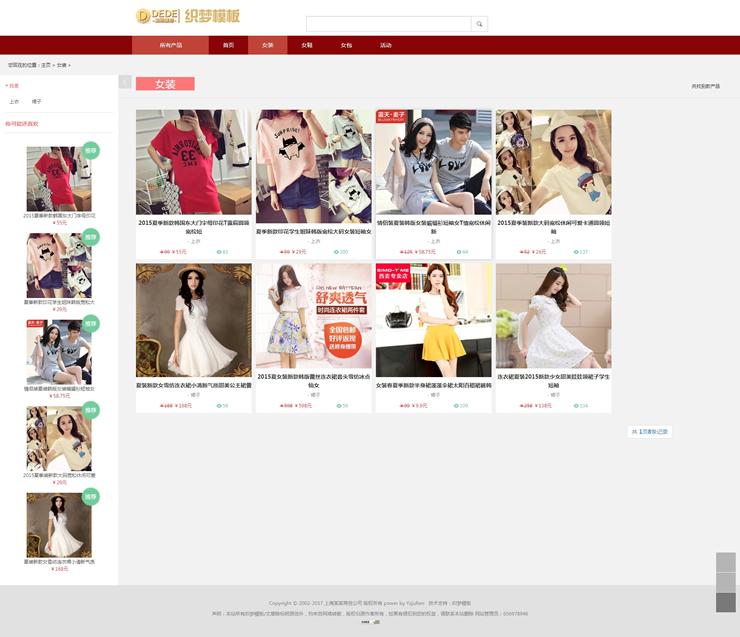Collapse sidebar using the gray arrow button
740x637 pixels.
click(125, 82)
